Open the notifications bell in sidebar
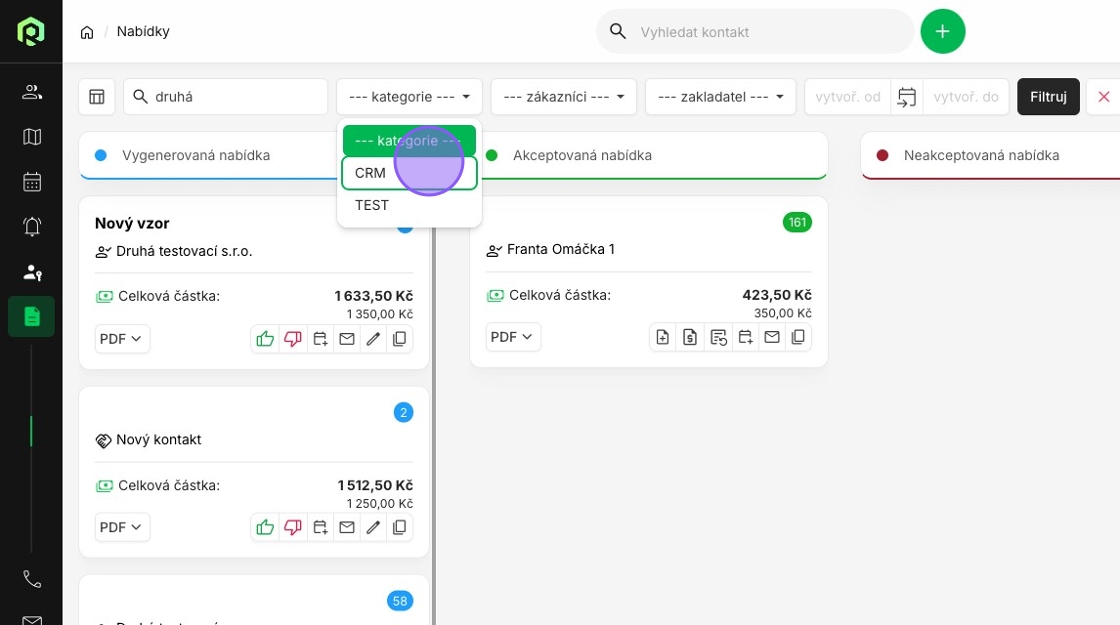Screen dimensions: 1120x625 (x=32, y=227)
